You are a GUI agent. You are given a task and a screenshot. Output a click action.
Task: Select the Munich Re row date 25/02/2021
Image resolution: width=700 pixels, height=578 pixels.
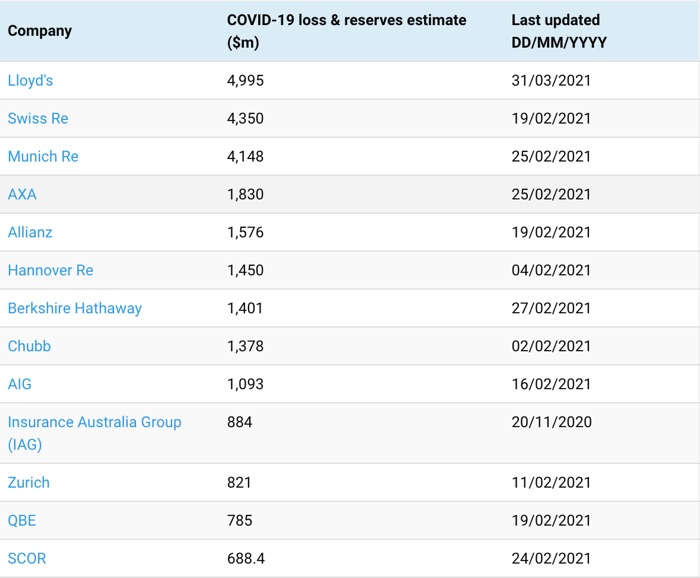pyautogui.click(x=551, y=157)
